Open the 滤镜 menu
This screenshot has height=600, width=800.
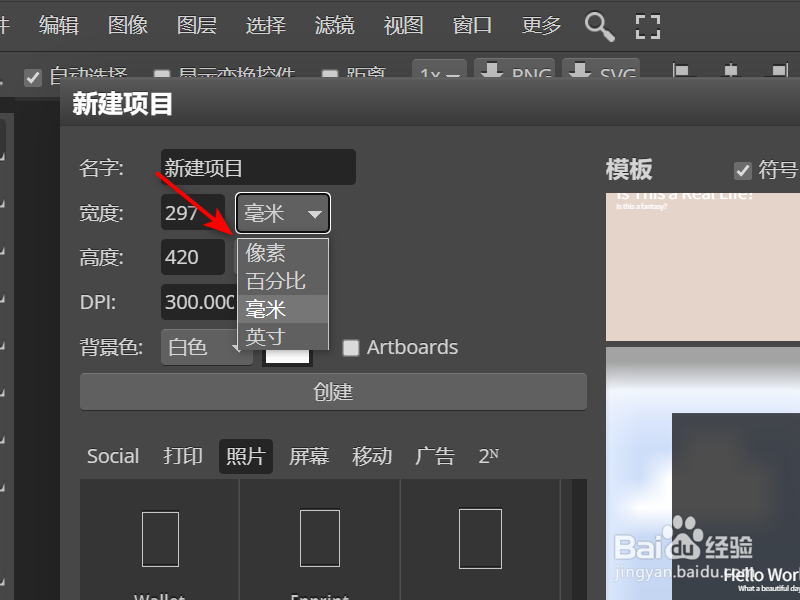[x=334, y=25]
